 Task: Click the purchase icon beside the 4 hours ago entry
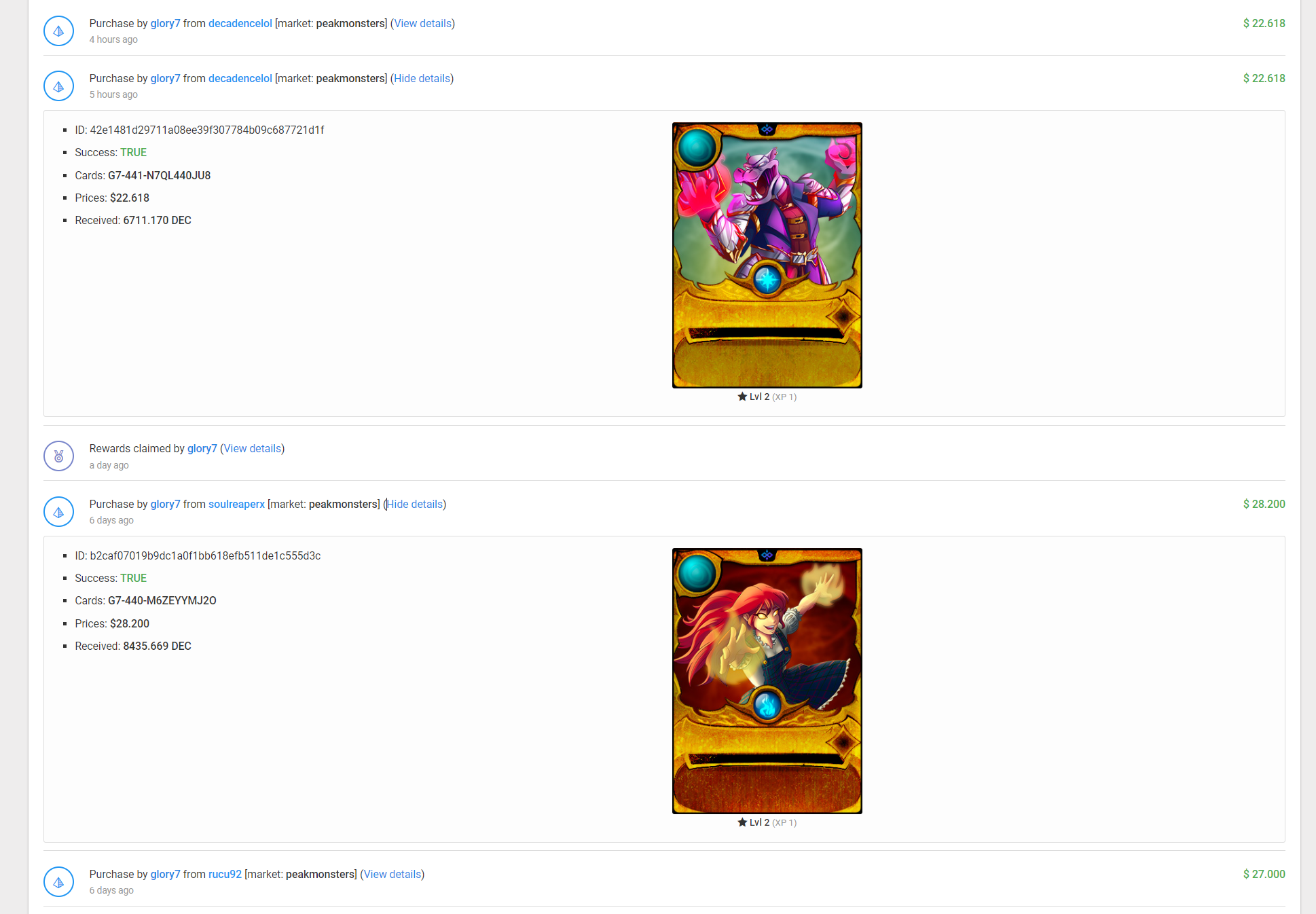[x=58, y=31]
